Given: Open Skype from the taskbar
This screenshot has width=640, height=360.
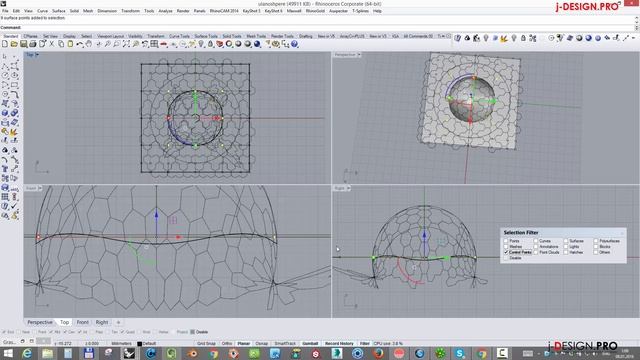Looking at the screenshot, I should tap(460, 353).
